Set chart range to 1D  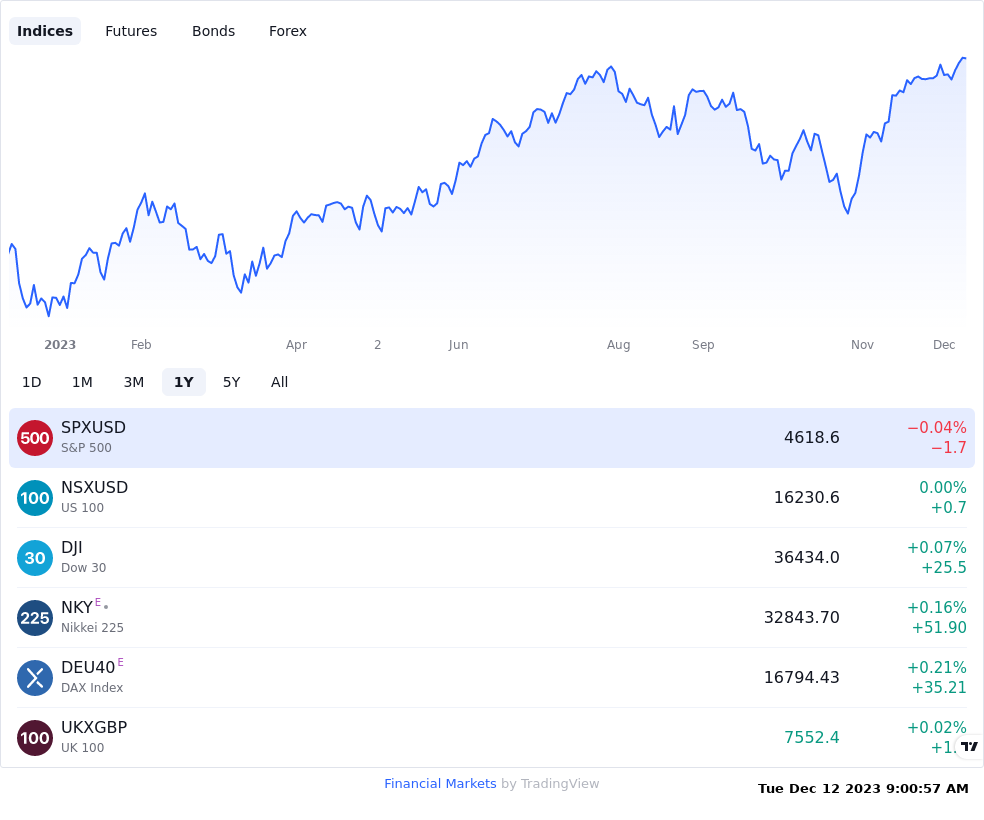tap(31, 382)
